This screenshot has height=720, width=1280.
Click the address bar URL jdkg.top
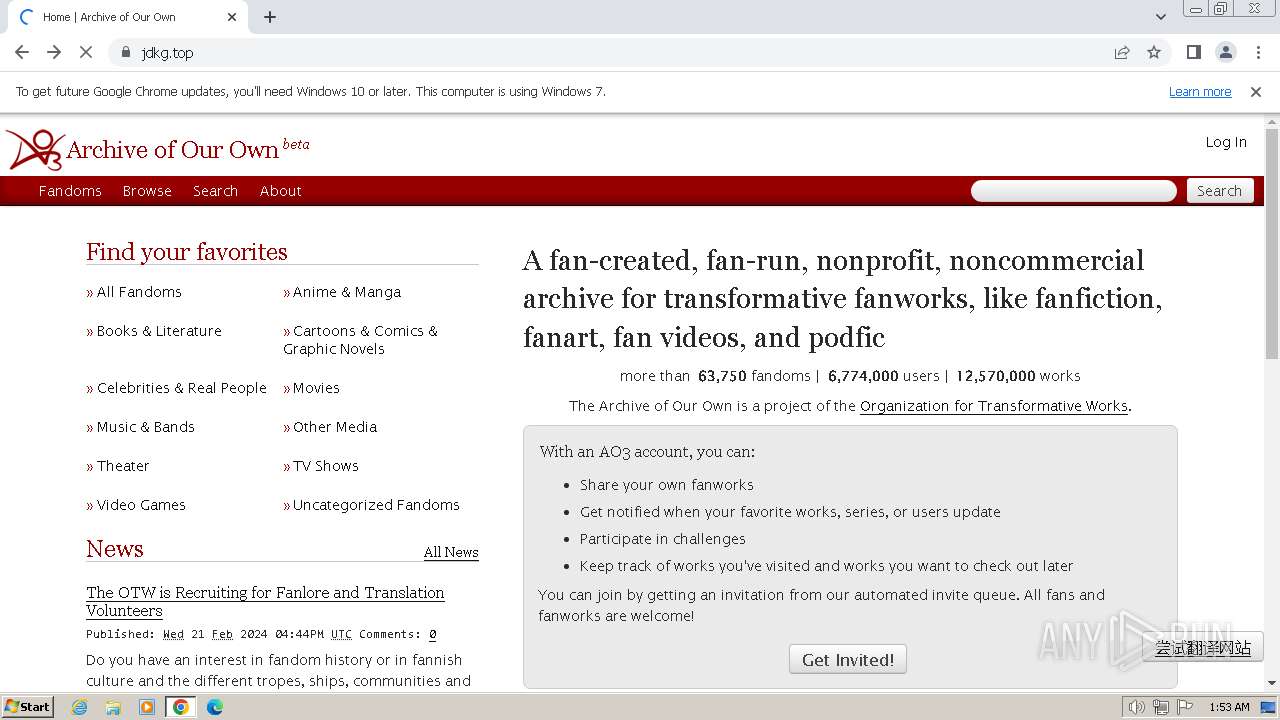click(167, 53)
